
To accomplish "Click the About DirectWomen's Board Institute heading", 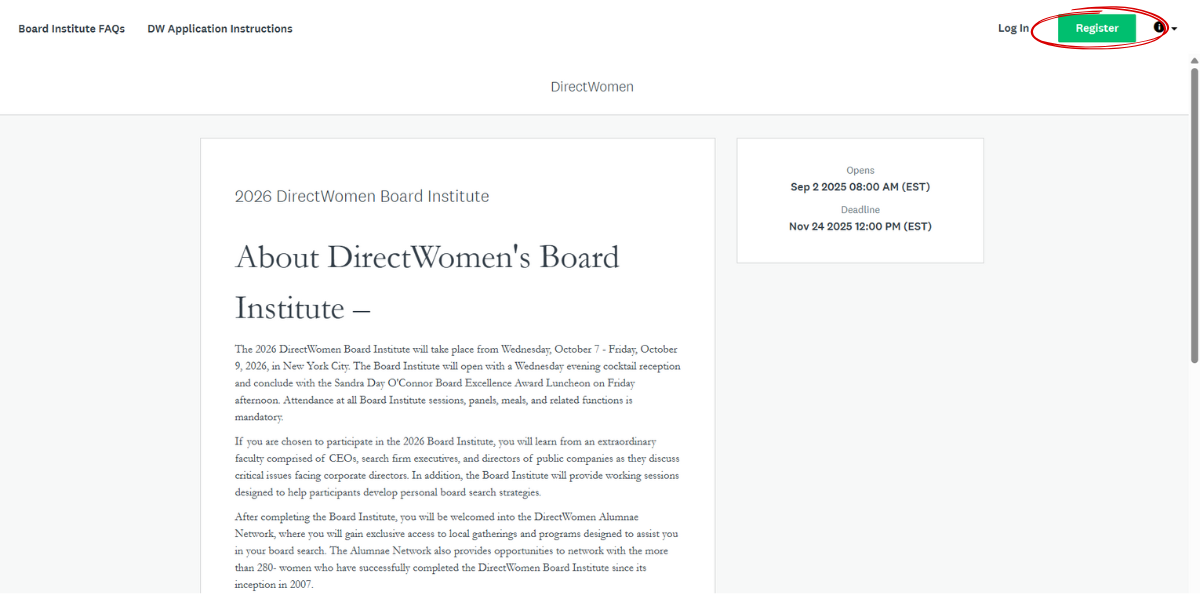I will (x=427, y=258).
